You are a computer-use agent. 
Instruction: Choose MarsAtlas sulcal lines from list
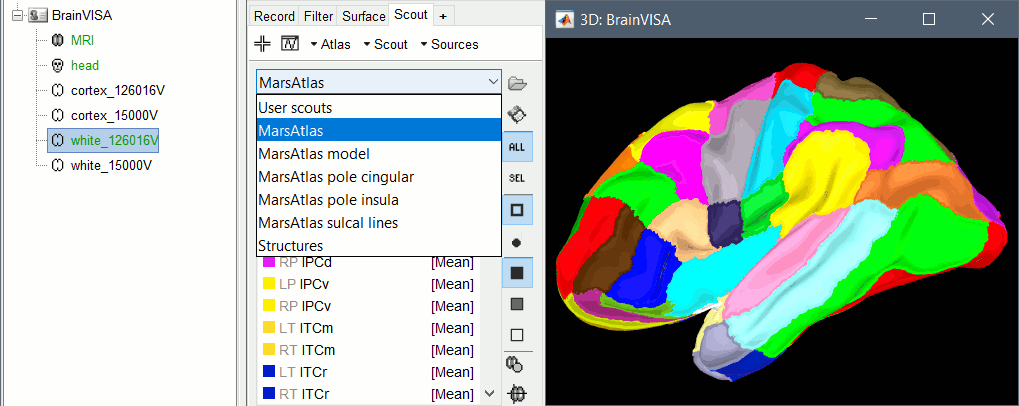328,223
